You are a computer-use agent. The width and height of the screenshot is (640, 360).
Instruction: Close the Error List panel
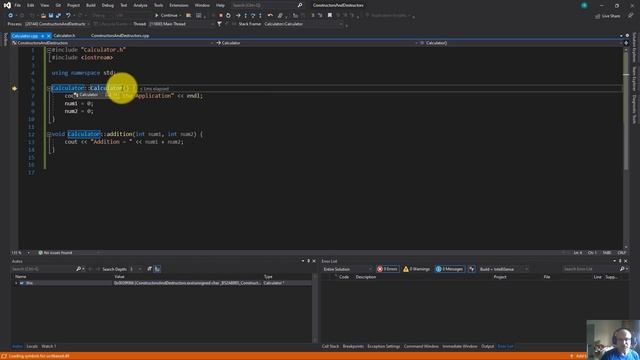pyautogui.click(x=626, y=261)
